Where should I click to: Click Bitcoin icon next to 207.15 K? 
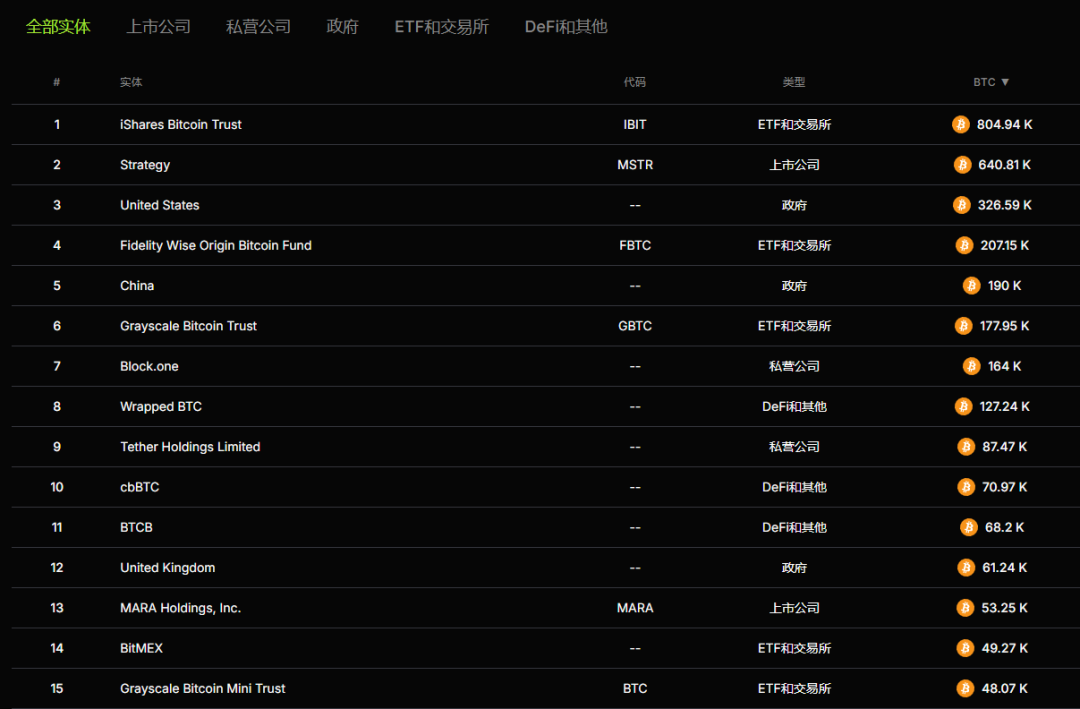click(964, 245)
